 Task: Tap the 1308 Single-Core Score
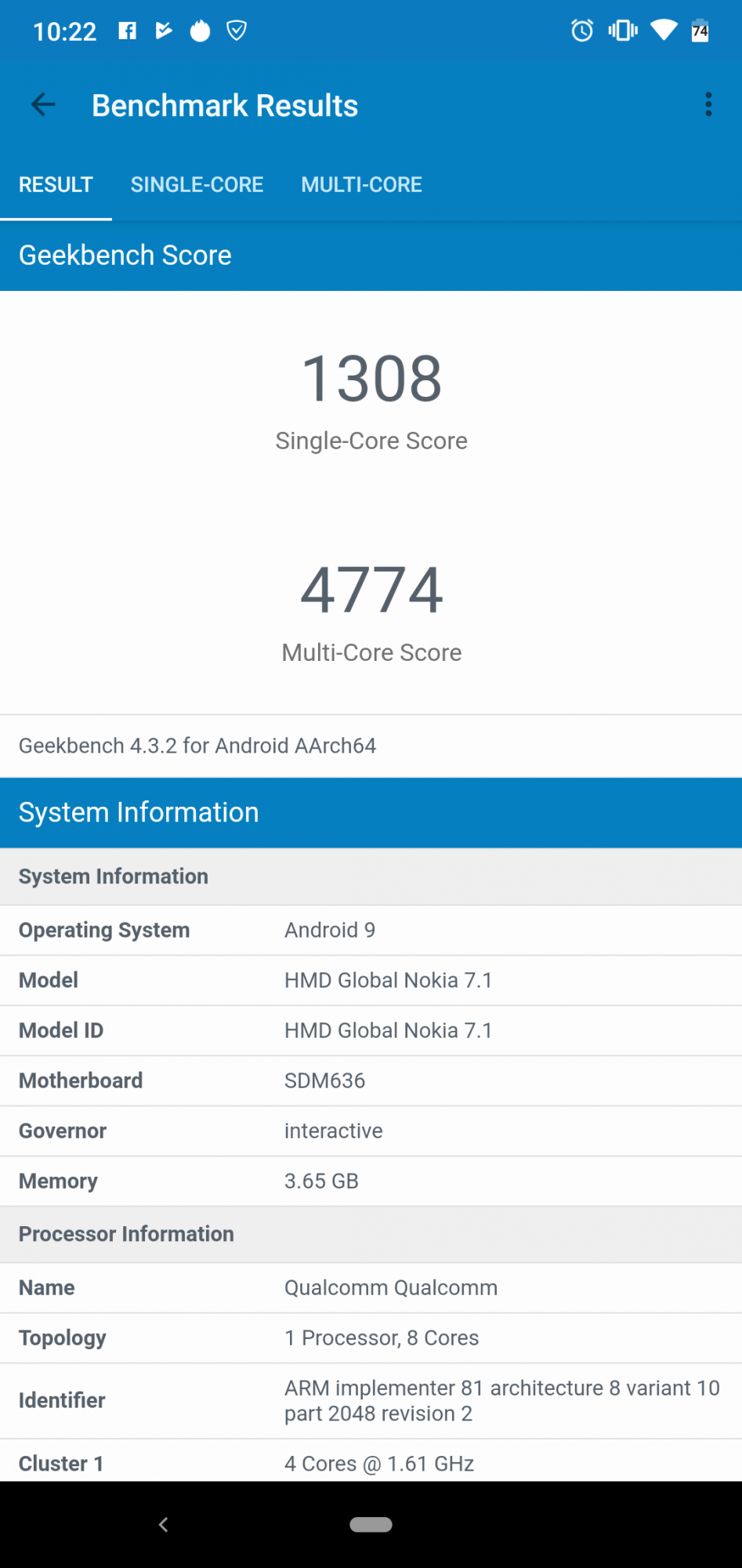tap(371, 379)
